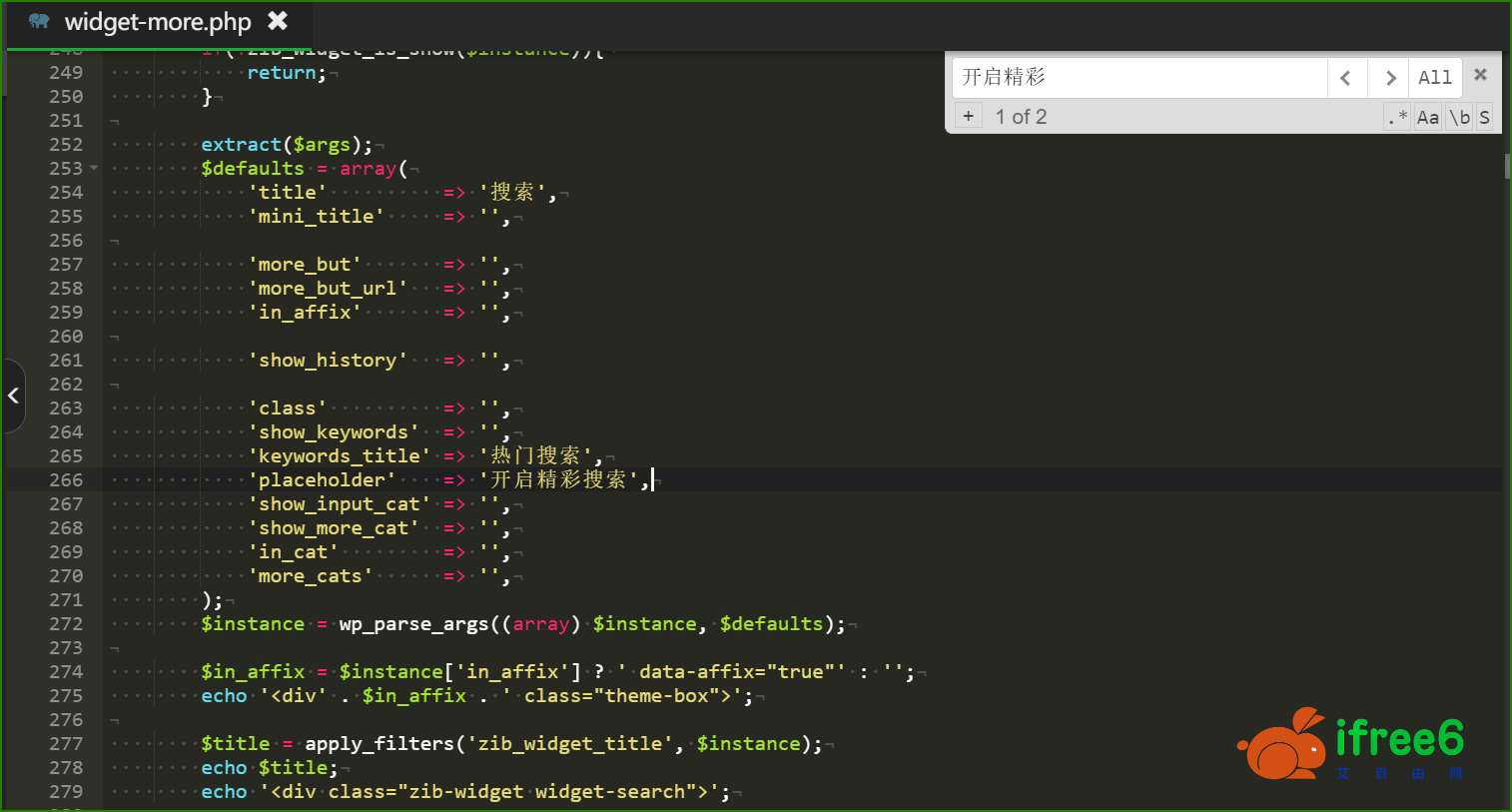Click the PHP elephant file icon
This screenshot has width=1512, height=812.
click(x=39, y=21)
